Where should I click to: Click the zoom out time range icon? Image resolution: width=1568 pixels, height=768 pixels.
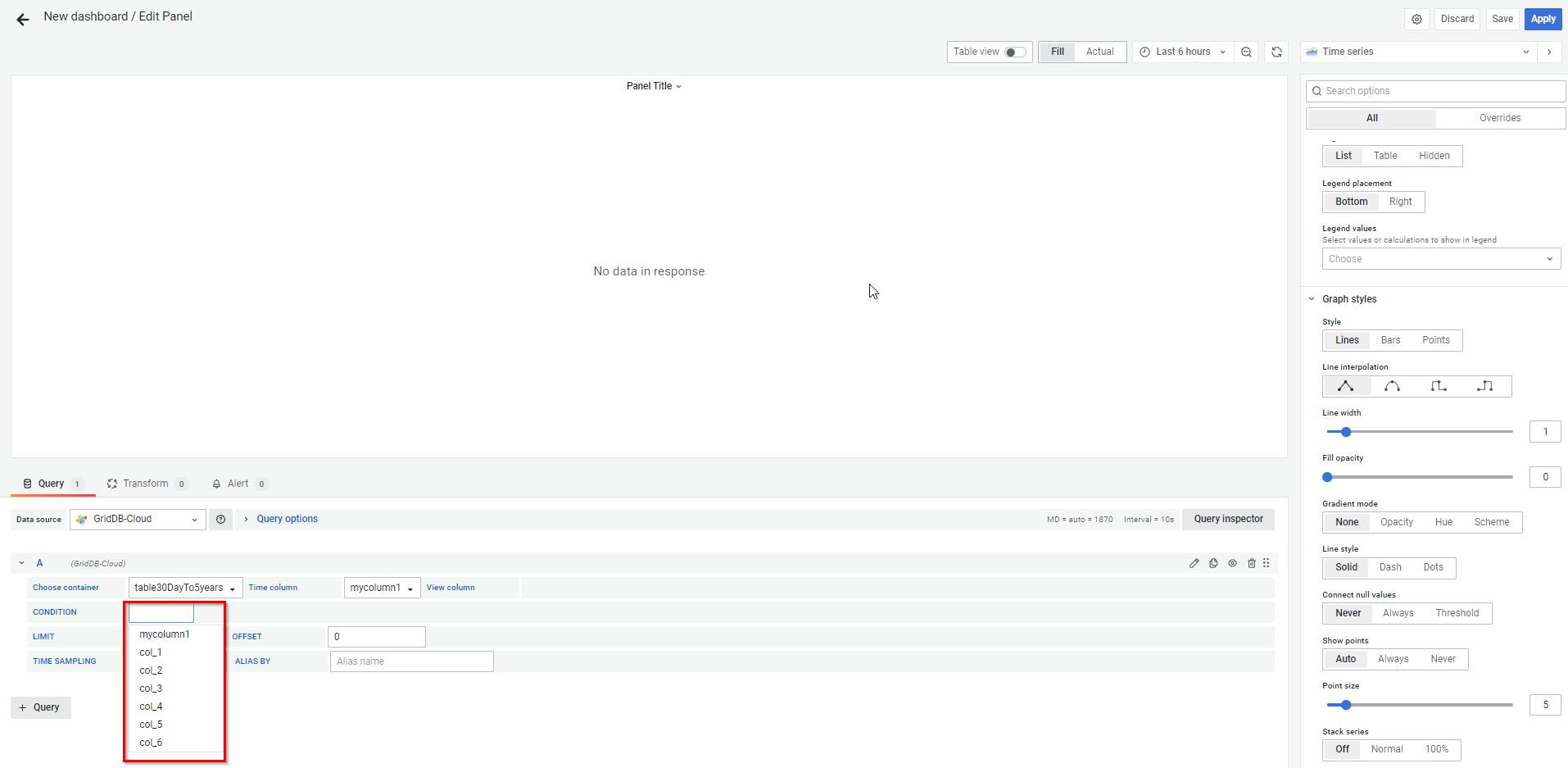click(1246, 52)
